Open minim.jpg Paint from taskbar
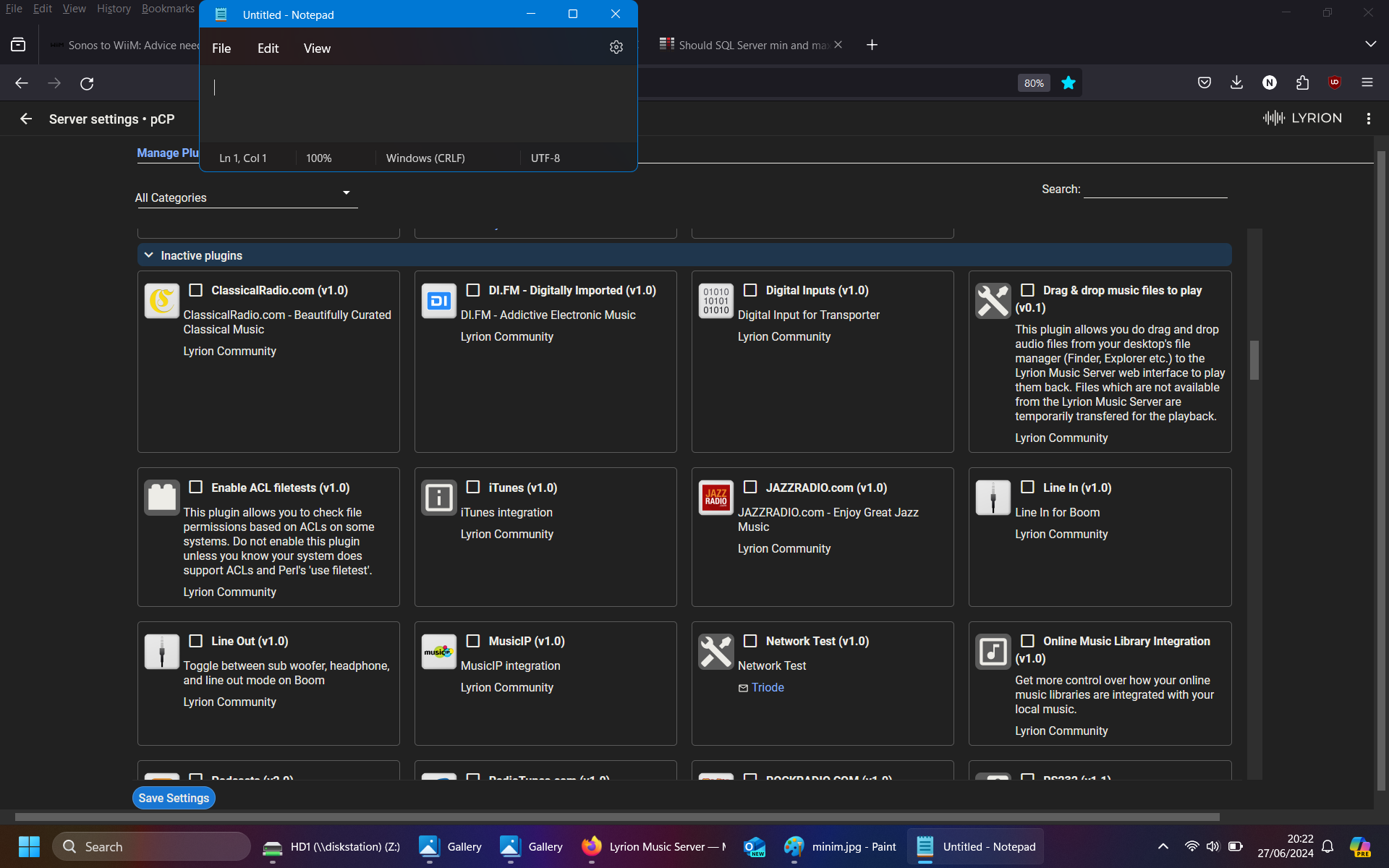This screenshot has height=868, width=1389. (840, 846)
